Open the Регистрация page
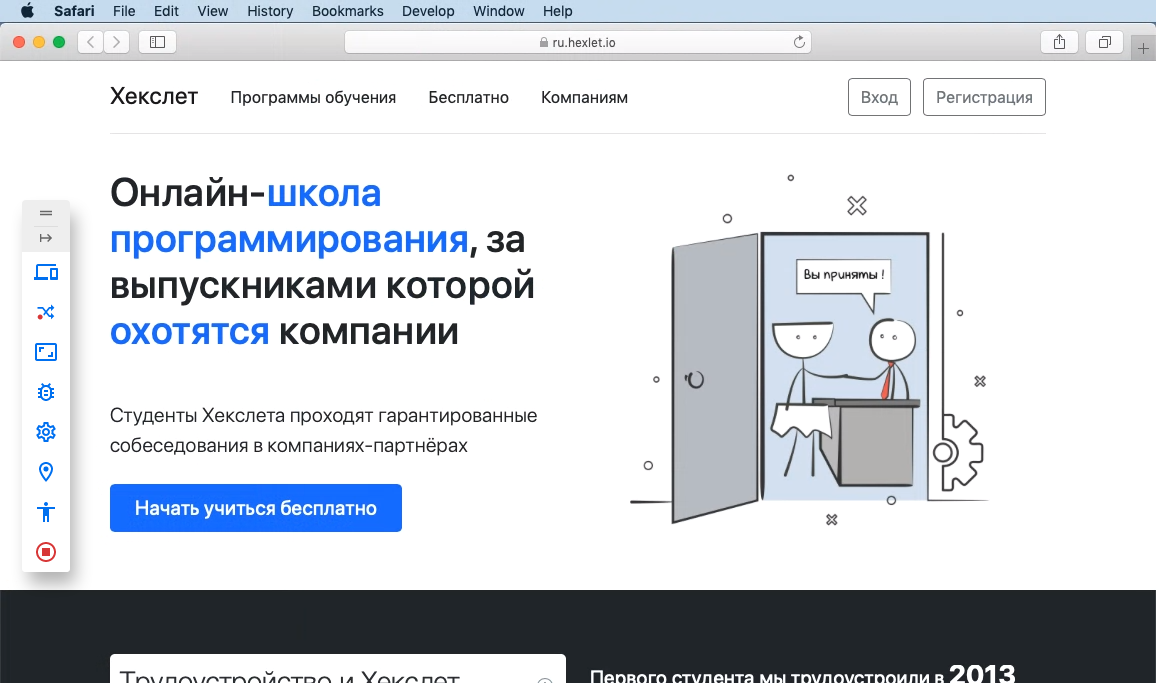Image resolution: width=1156 pixels, height=683 pixels. tap(984, 97)
